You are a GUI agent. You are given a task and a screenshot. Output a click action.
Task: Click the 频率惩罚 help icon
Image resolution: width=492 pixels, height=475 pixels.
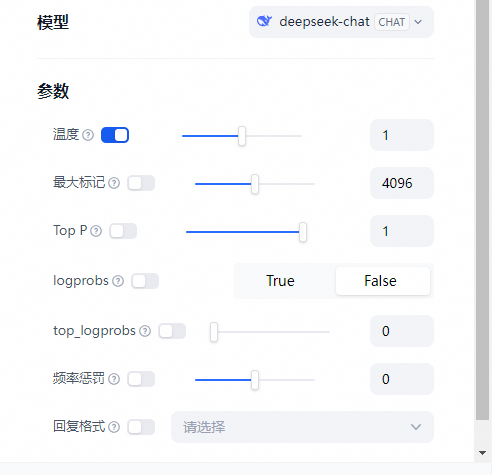tap(114, 379)
